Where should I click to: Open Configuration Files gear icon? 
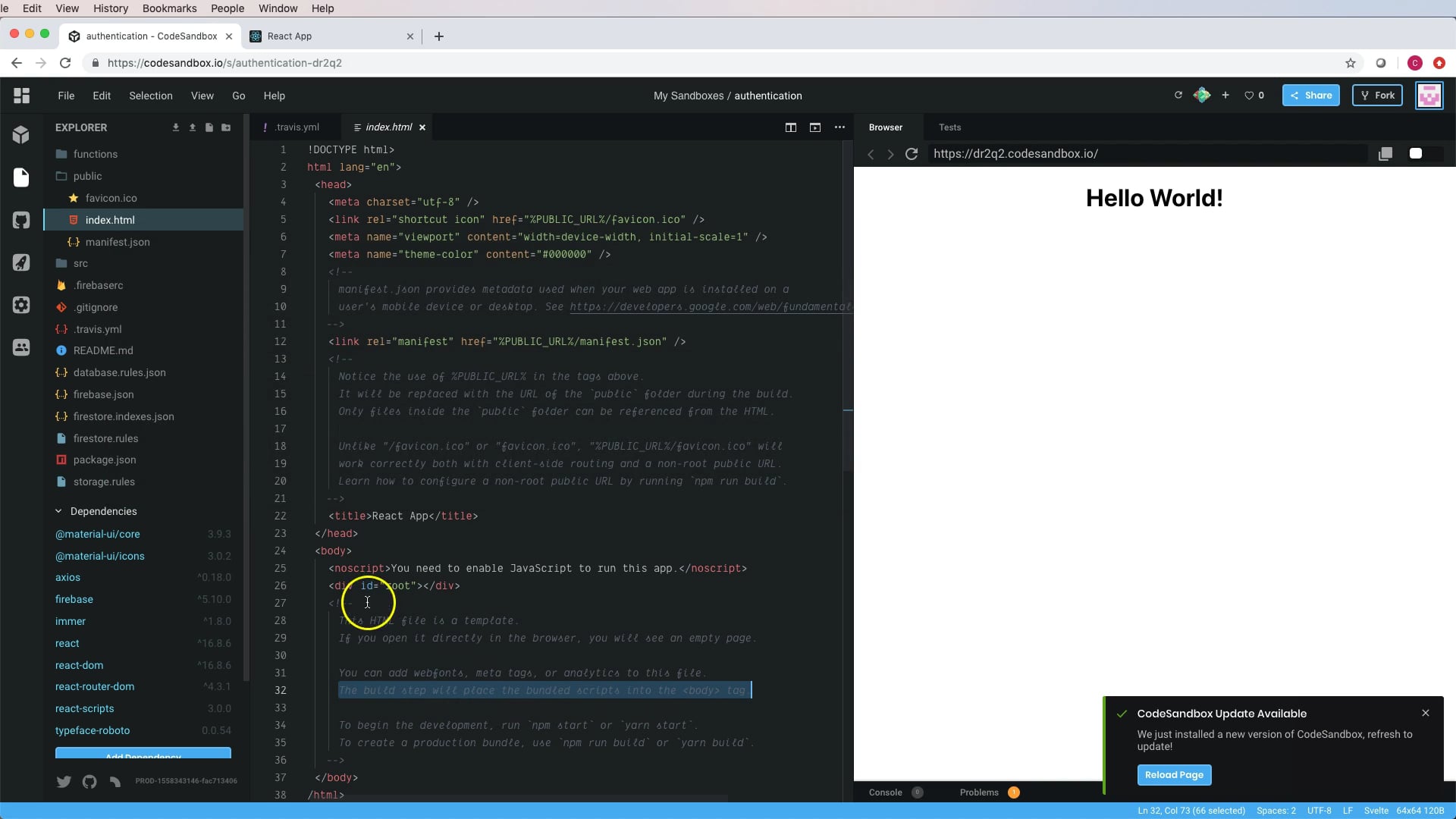[21, 305]
